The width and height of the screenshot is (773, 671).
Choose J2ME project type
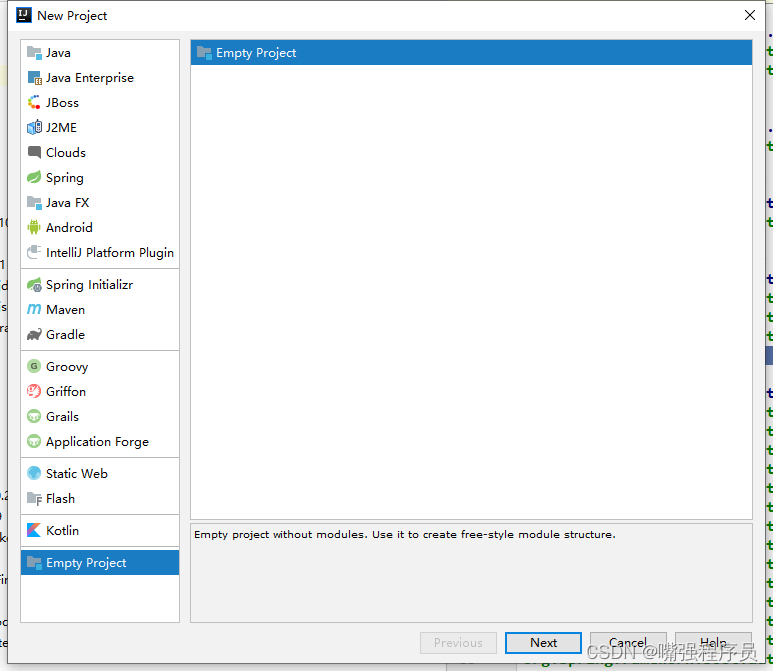click(100, 128)
